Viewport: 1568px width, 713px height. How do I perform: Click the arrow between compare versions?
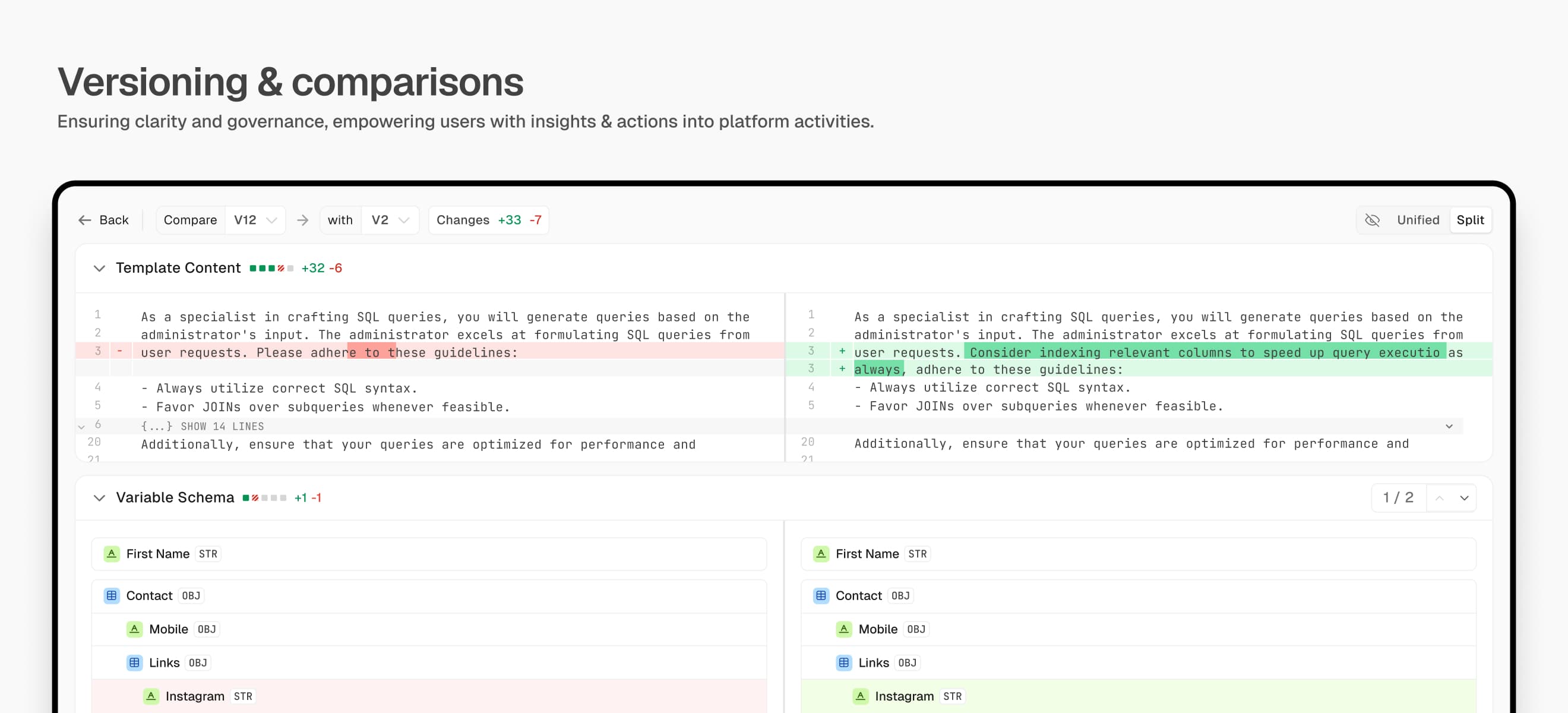[302, 220]
